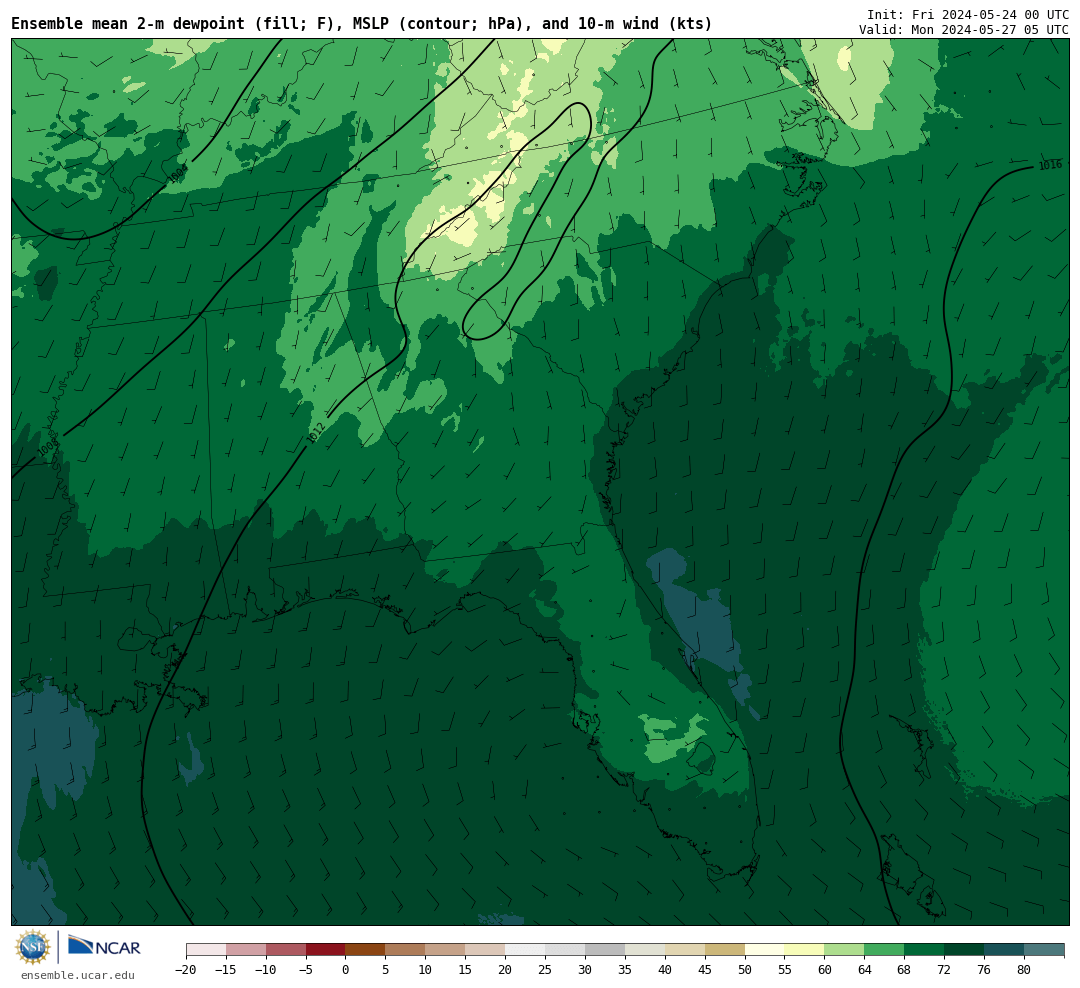Image resolution: width=1080 pixels, height=988 pixels.
Task: Select the colorbar swatch between 20 and 25
Action: [526, 950]
